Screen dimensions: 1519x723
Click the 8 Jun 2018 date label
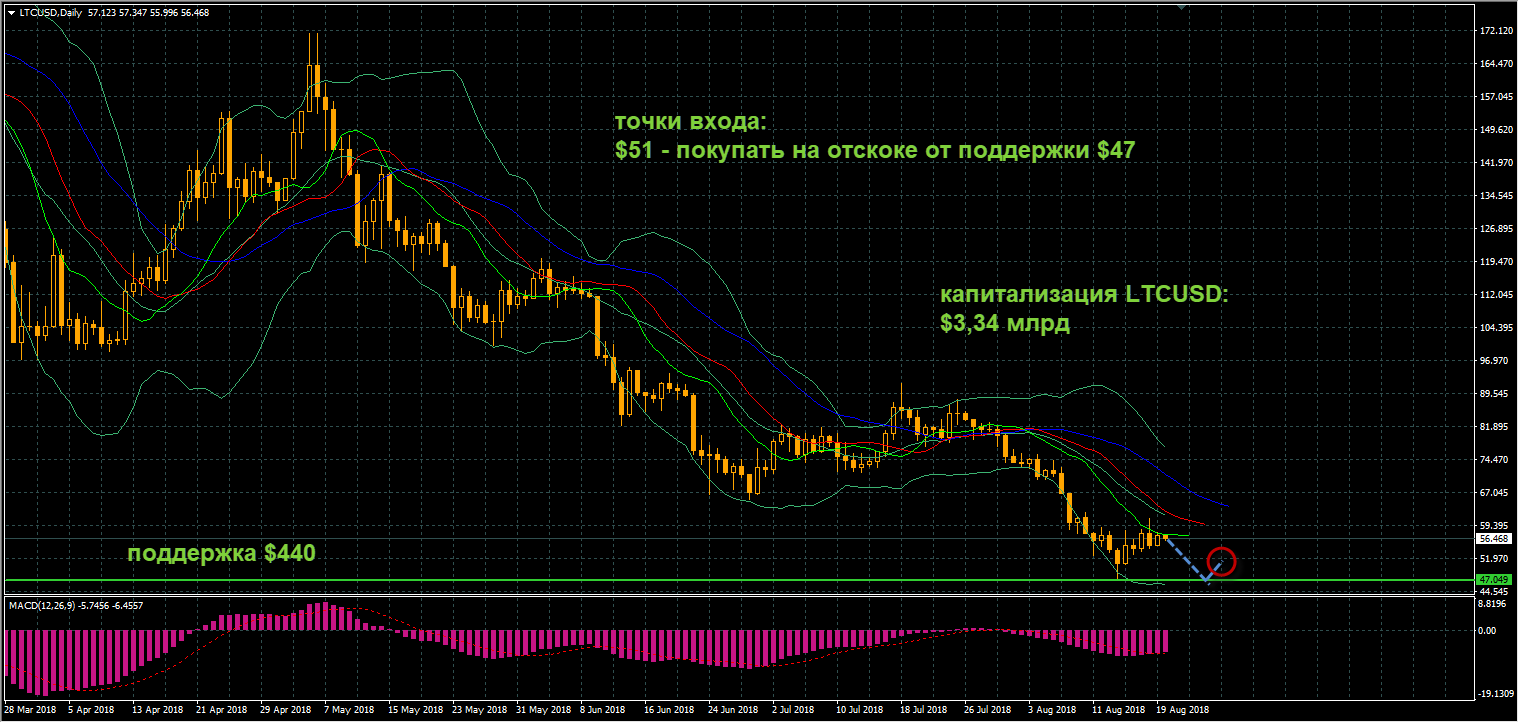pyautogui.click(x=602, y=710)
